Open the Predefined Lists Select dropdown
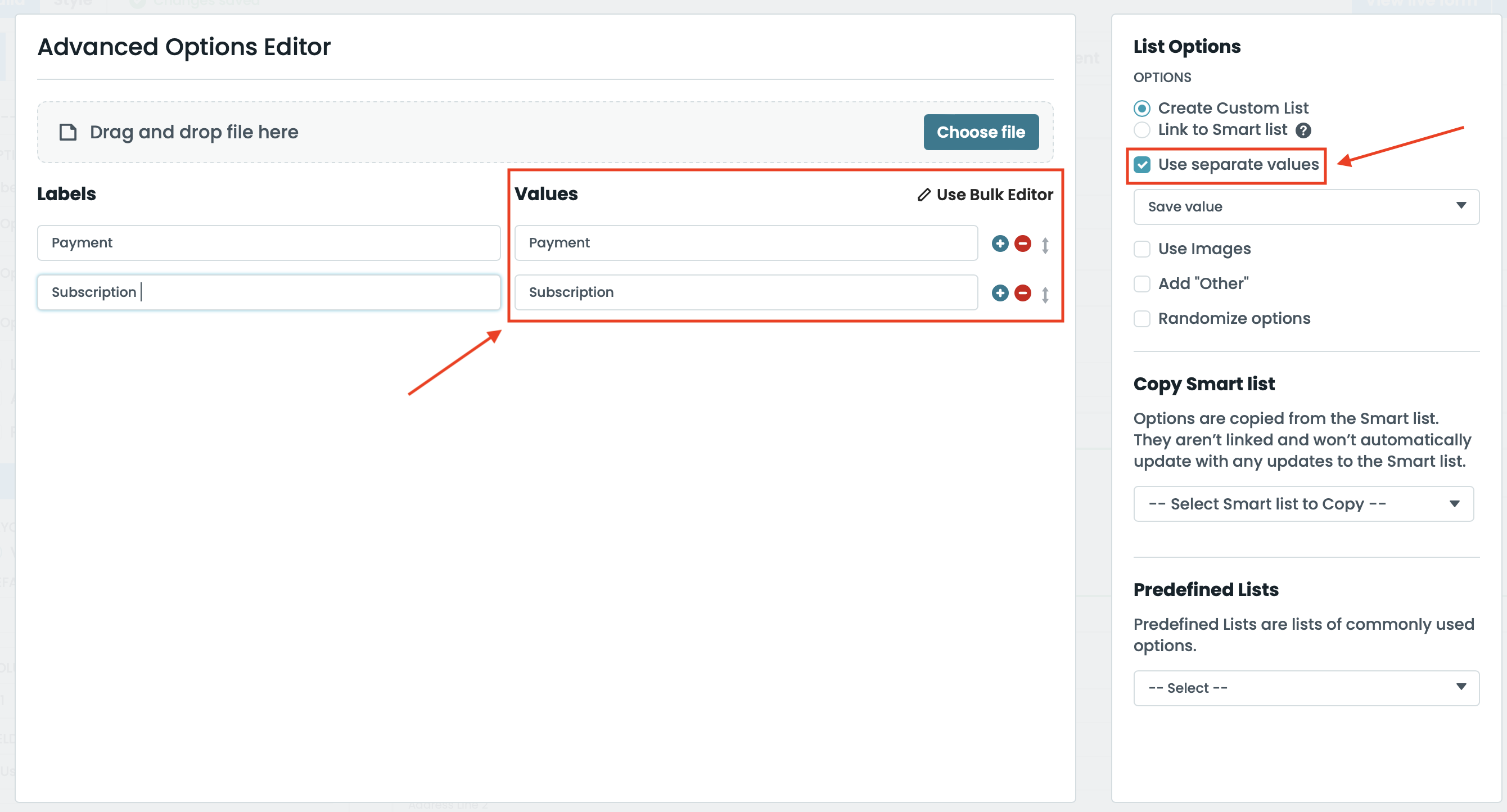Viewport: 1507px width, 812px height. [1306, 688]
